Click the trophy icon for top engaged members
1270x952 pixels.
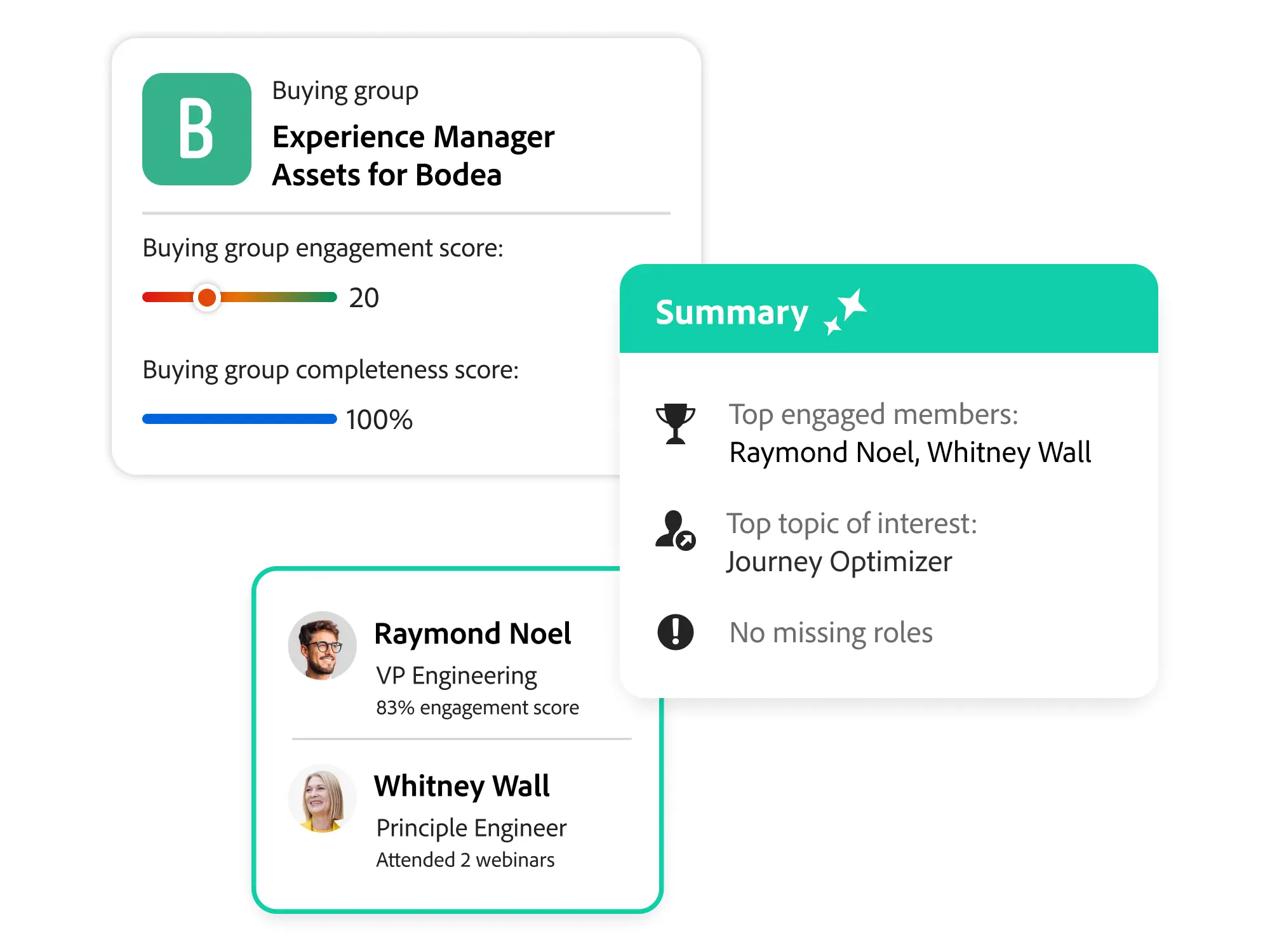675,423
